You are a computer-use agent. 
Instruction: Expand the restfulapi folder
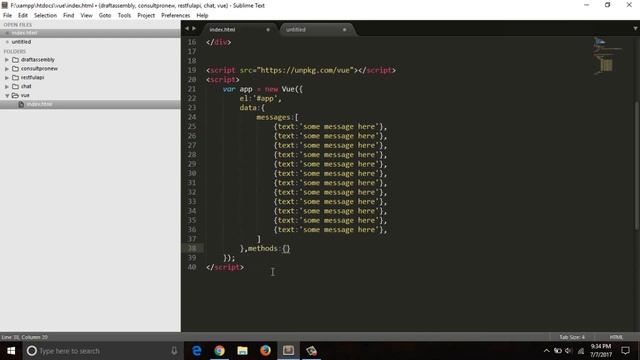pos(7,78)
